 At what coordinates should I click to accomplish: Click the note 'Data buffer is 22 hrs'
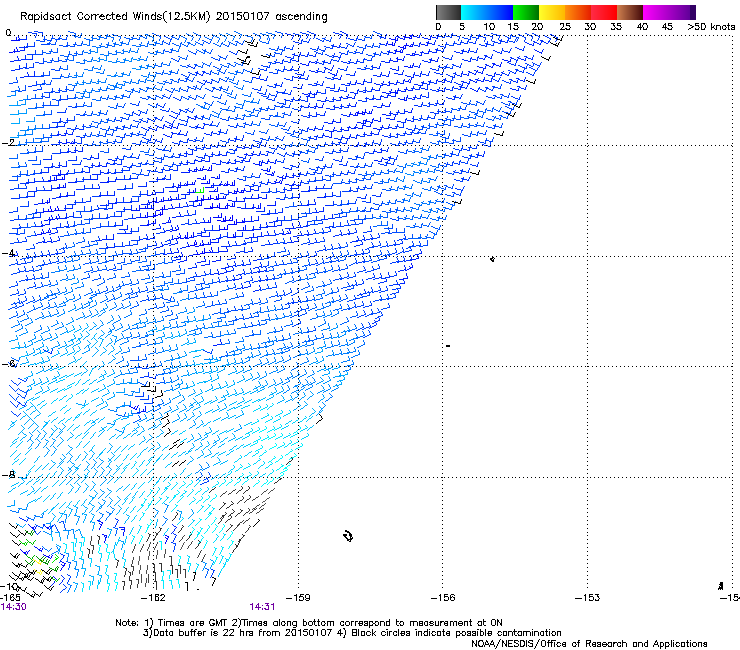point(203,633)
